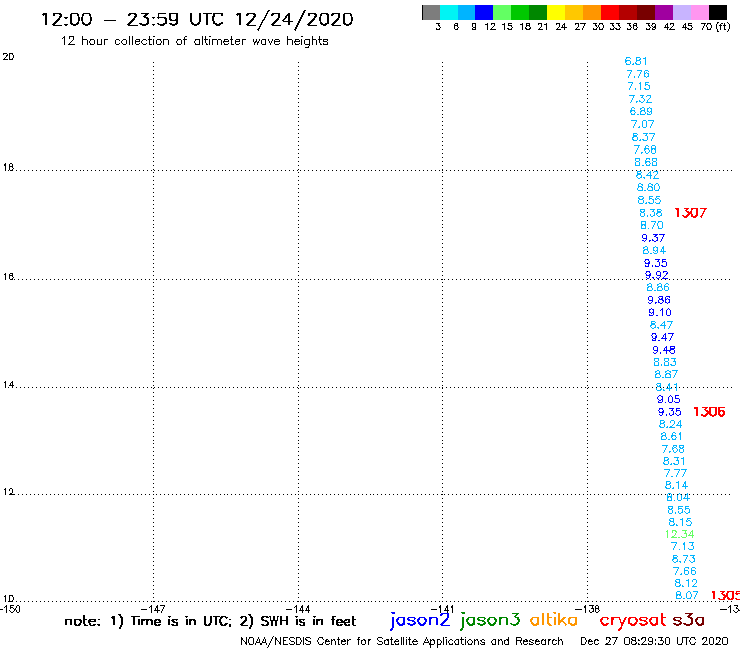Click the wave height value 8.86
This screenshot has height=650, width=740.
(658, 287)
